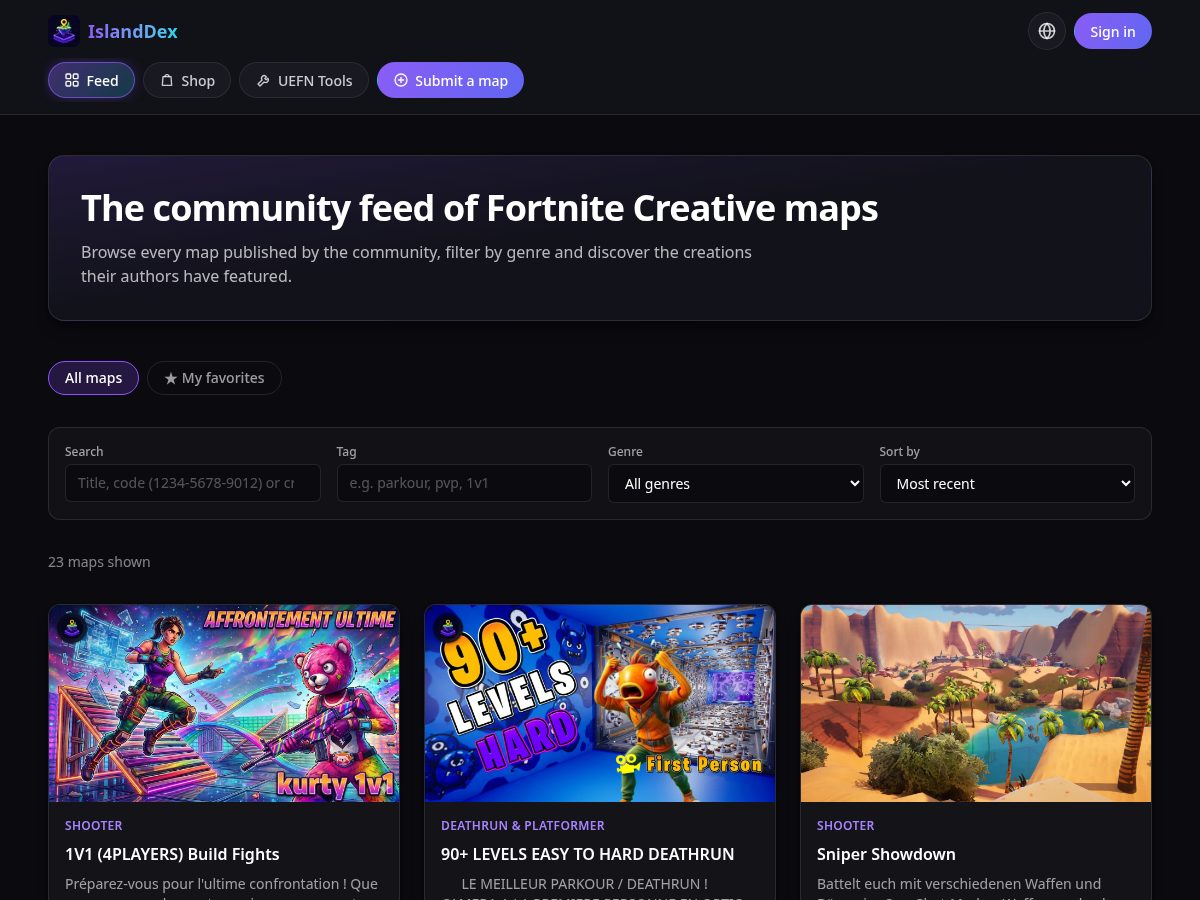
Task: Focus the Tag input field
Action: tap(464, 483)
